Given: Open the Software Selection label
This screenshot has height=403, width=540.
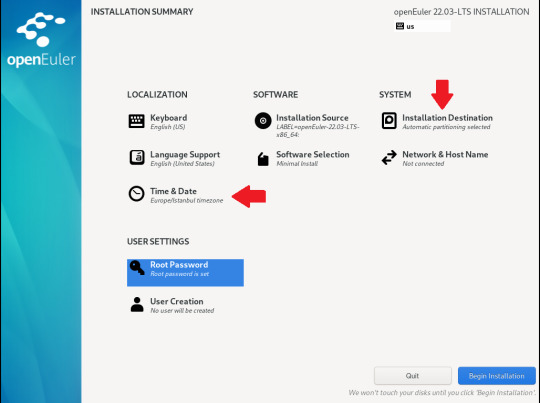Looking at the screenshot, I should click(x=313, y=155).
